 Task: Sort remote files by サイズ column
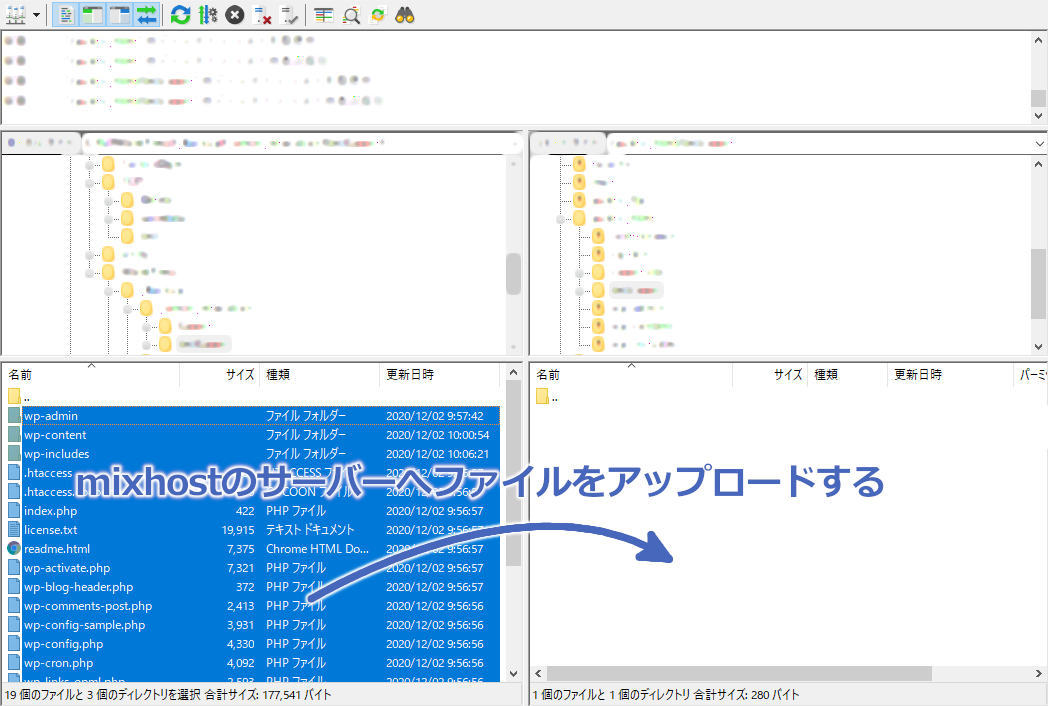click(770, 375)
